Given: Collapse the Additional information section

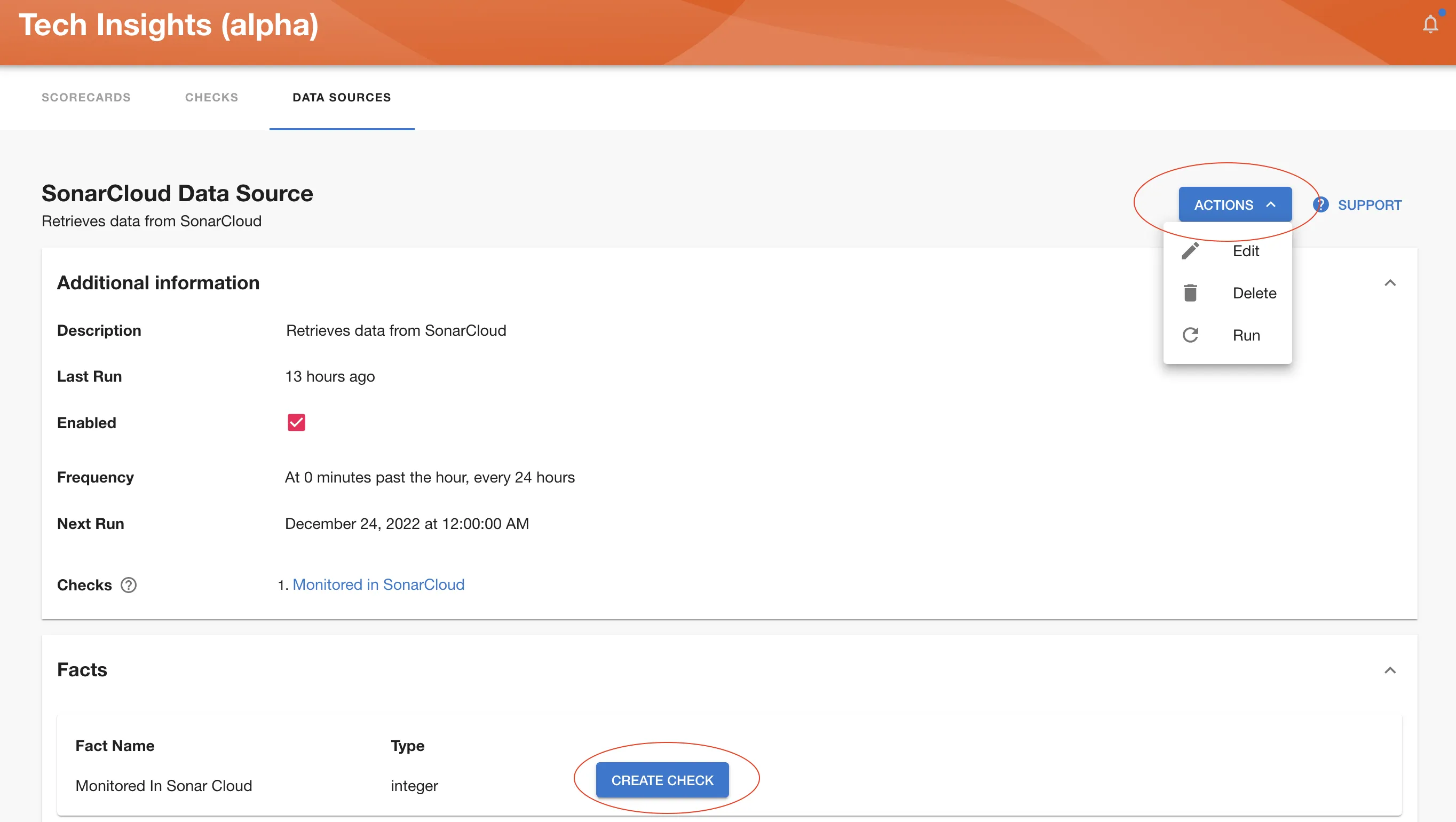Looking at the screenshot, I should tap(1390, 283).
